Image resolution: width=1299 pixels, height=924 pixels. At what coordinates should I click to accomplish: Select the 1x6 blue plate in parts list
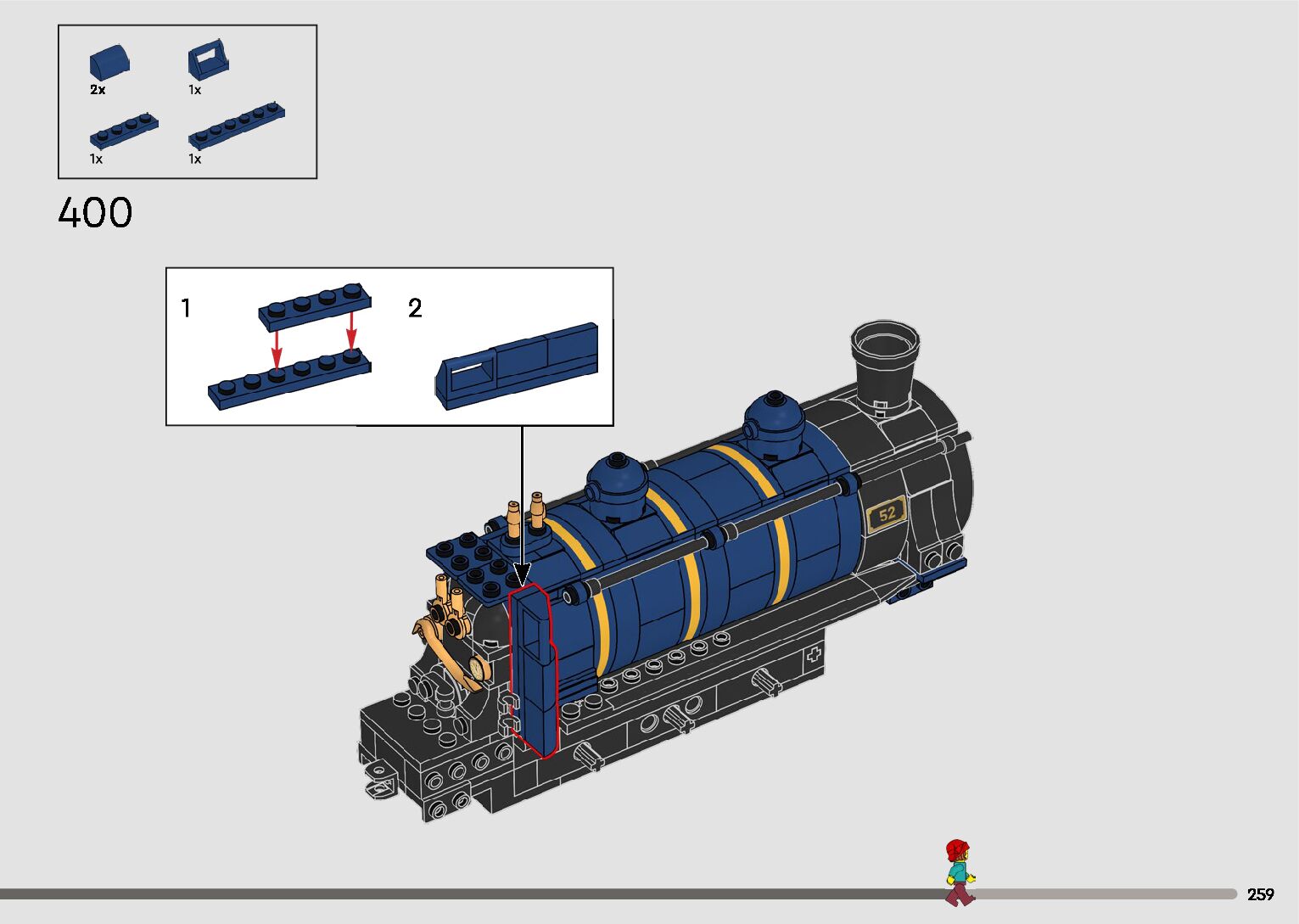pos(236,126)
